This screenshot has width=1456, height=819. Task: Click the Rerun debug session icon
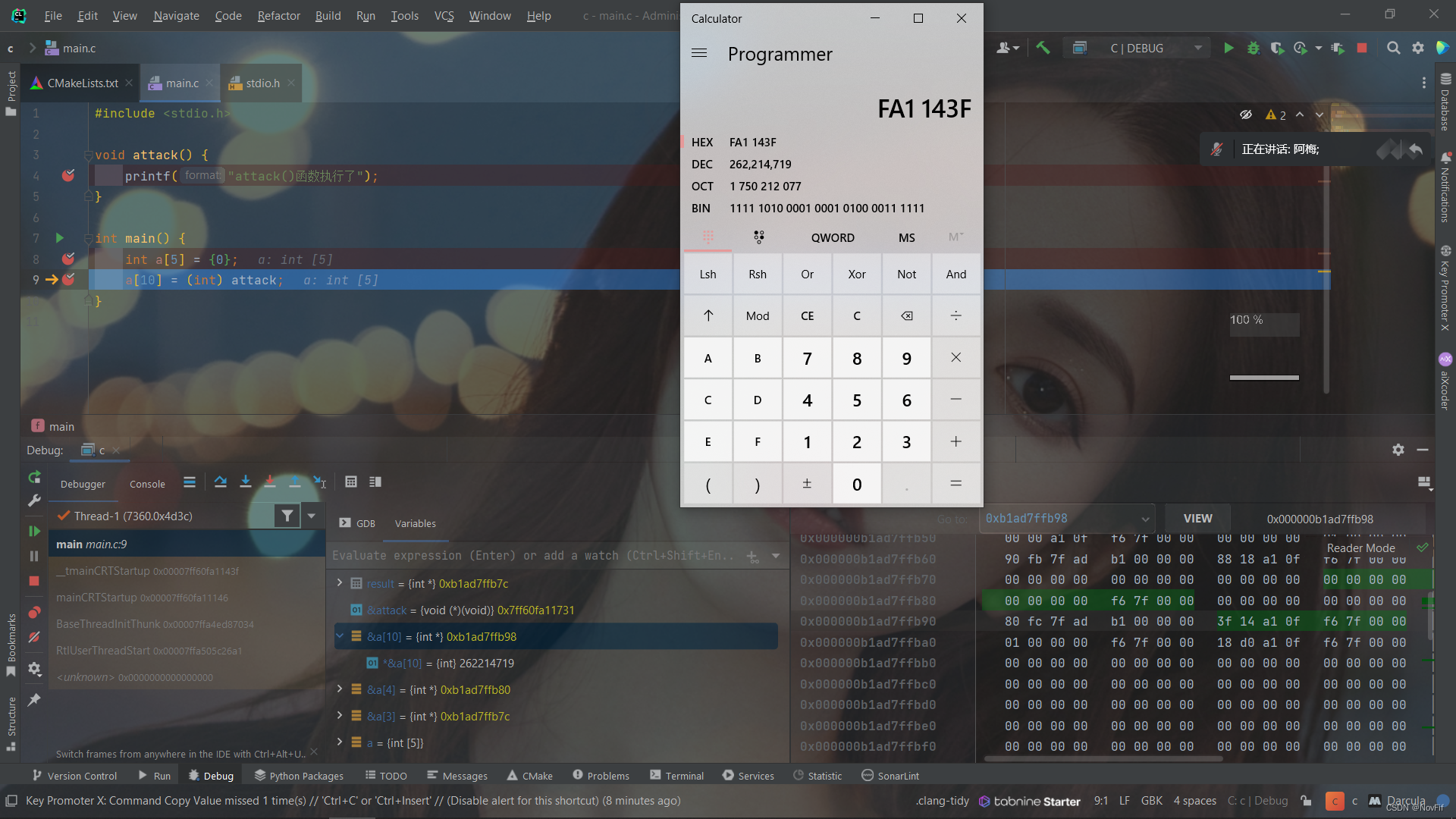[x=34, y=477]
